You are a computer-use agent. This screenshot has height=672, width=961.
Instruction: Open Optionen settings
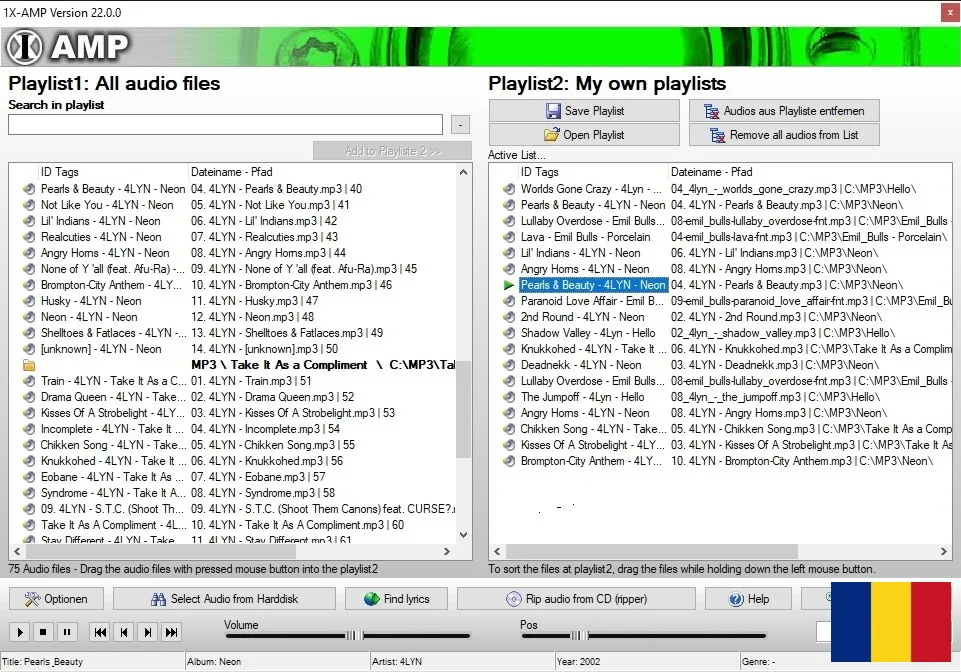tap(56, 599)
